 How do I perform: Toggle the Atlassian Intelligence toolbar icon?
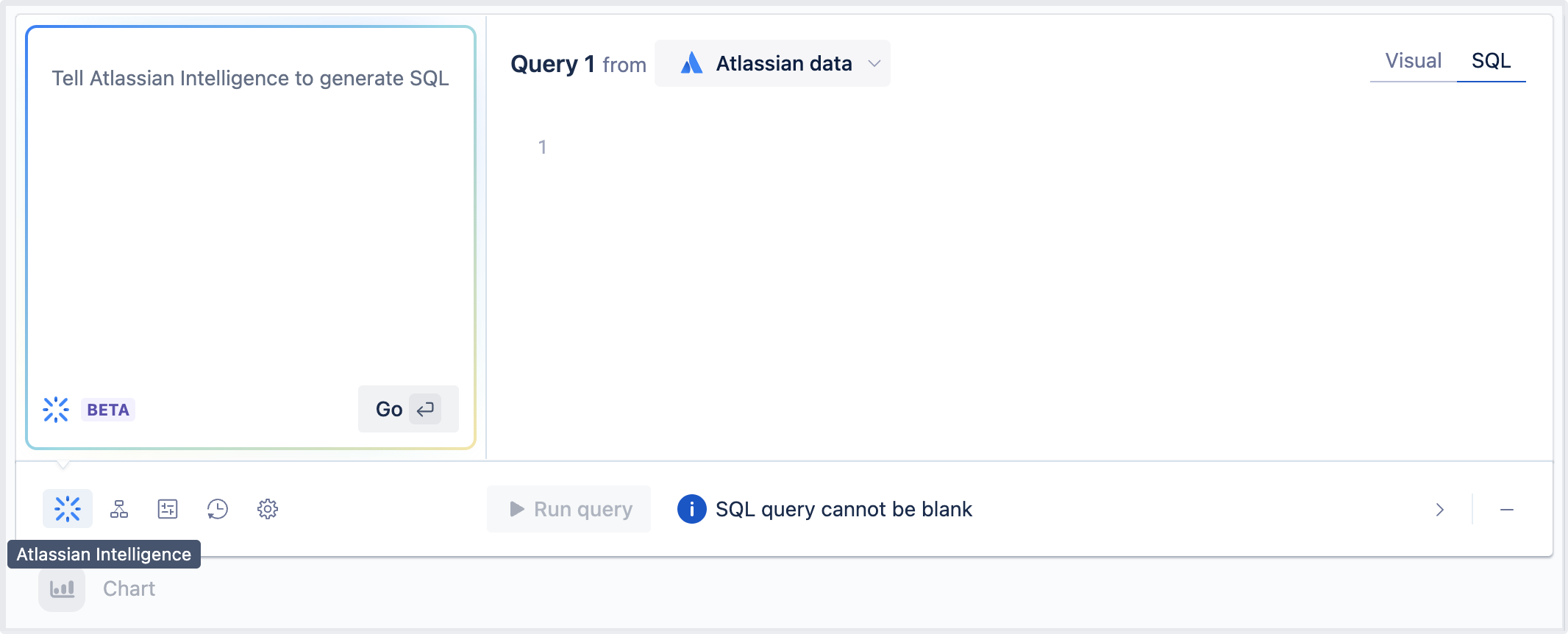68,508
